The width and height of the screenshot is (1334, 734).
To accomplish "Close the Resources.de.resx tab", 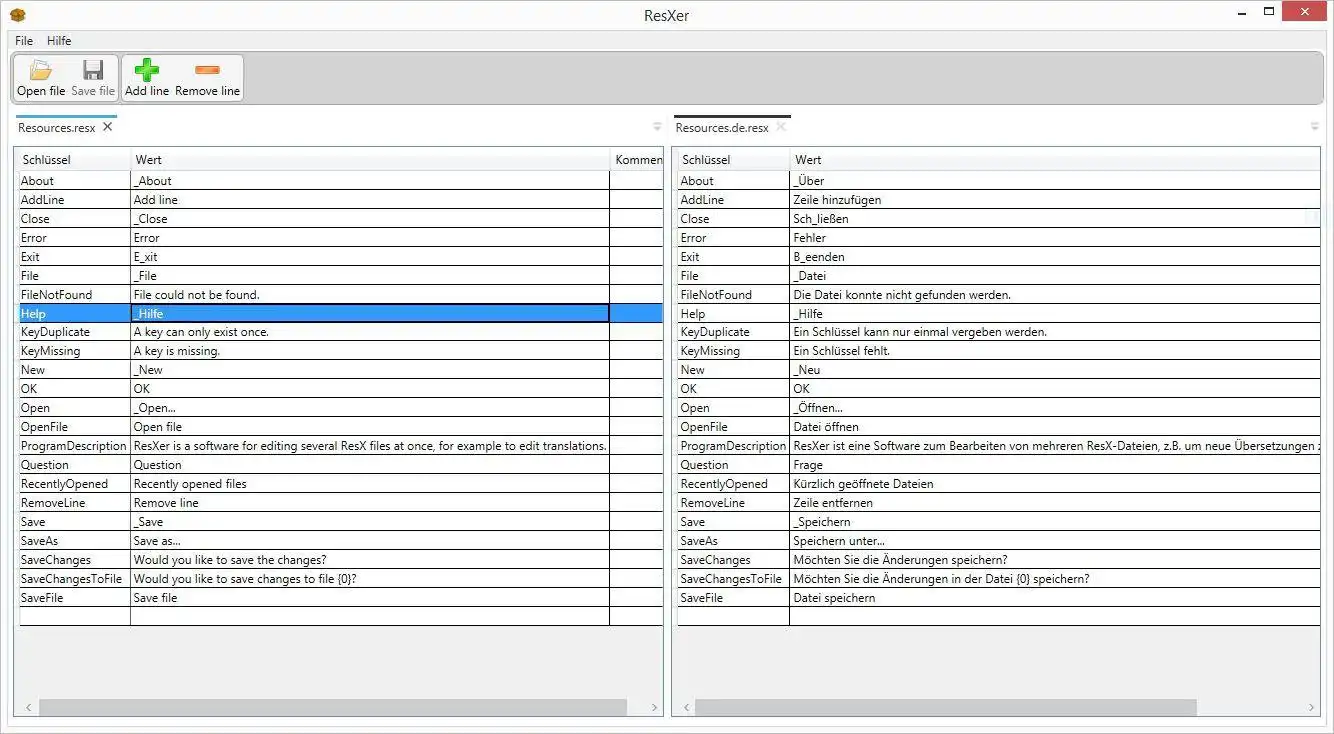I will click(781, 127).
